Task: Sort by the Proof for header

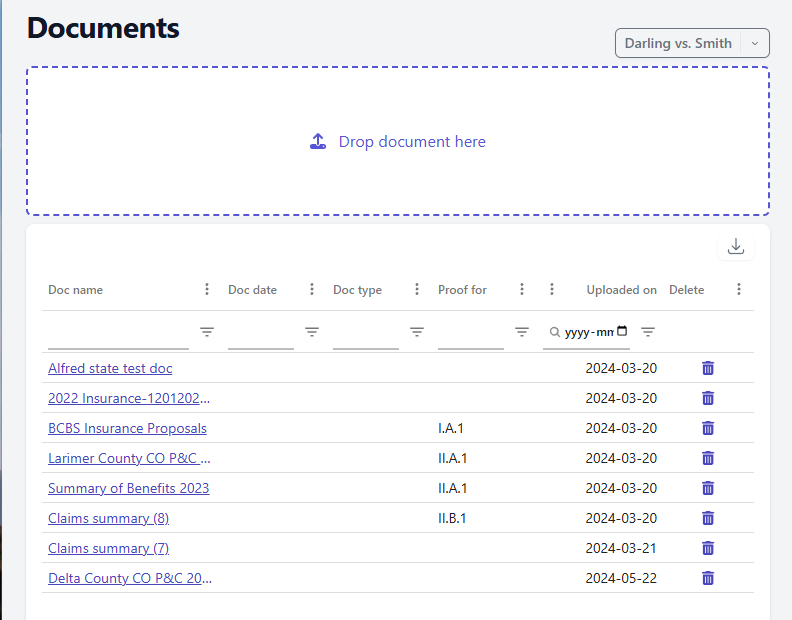Action: [x=462, y=290]
